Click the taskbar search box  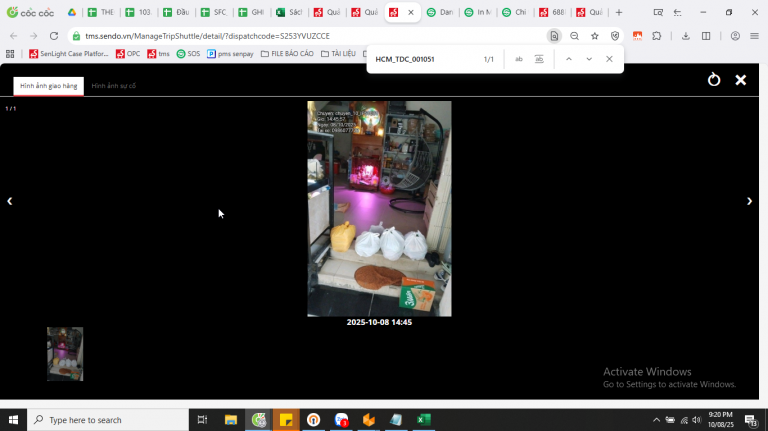108,420
